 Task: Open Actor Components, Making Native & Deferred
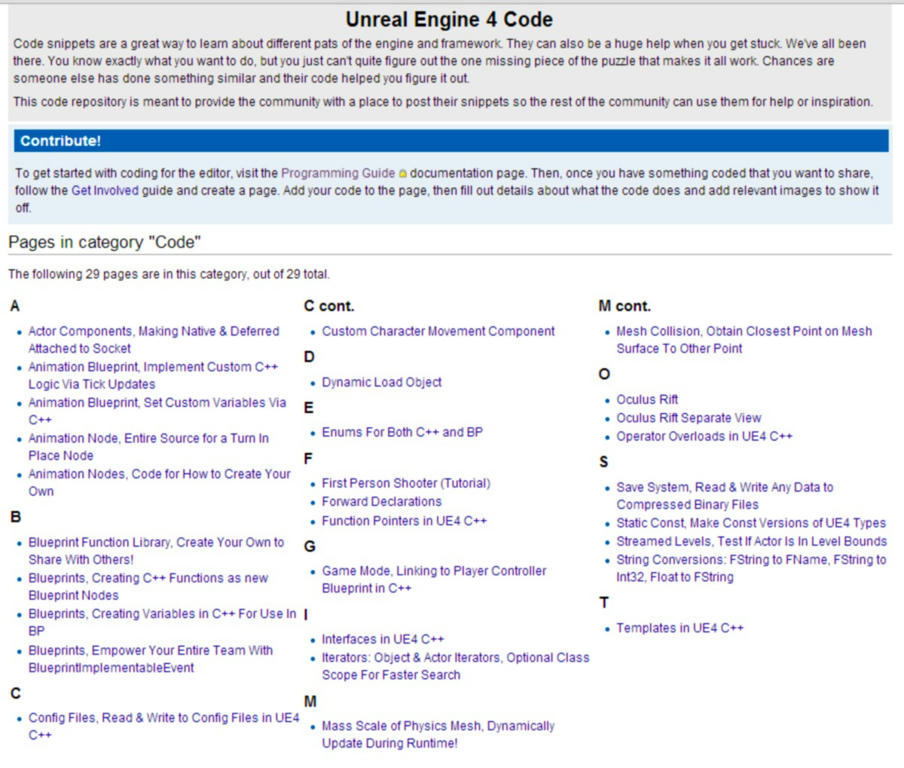click(154, 340)
